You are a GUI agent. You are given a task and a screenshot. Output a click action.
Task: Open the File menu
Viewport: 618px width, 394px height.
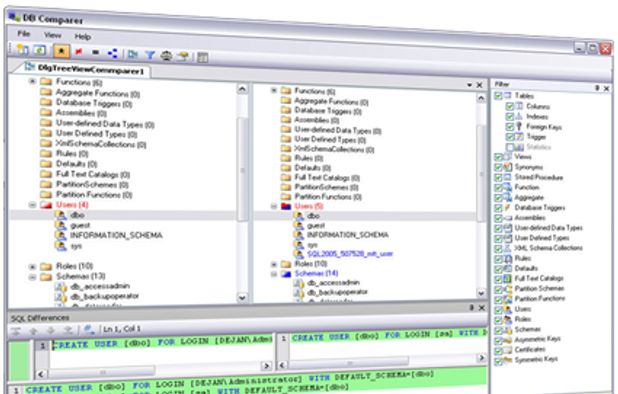(24, 33)
